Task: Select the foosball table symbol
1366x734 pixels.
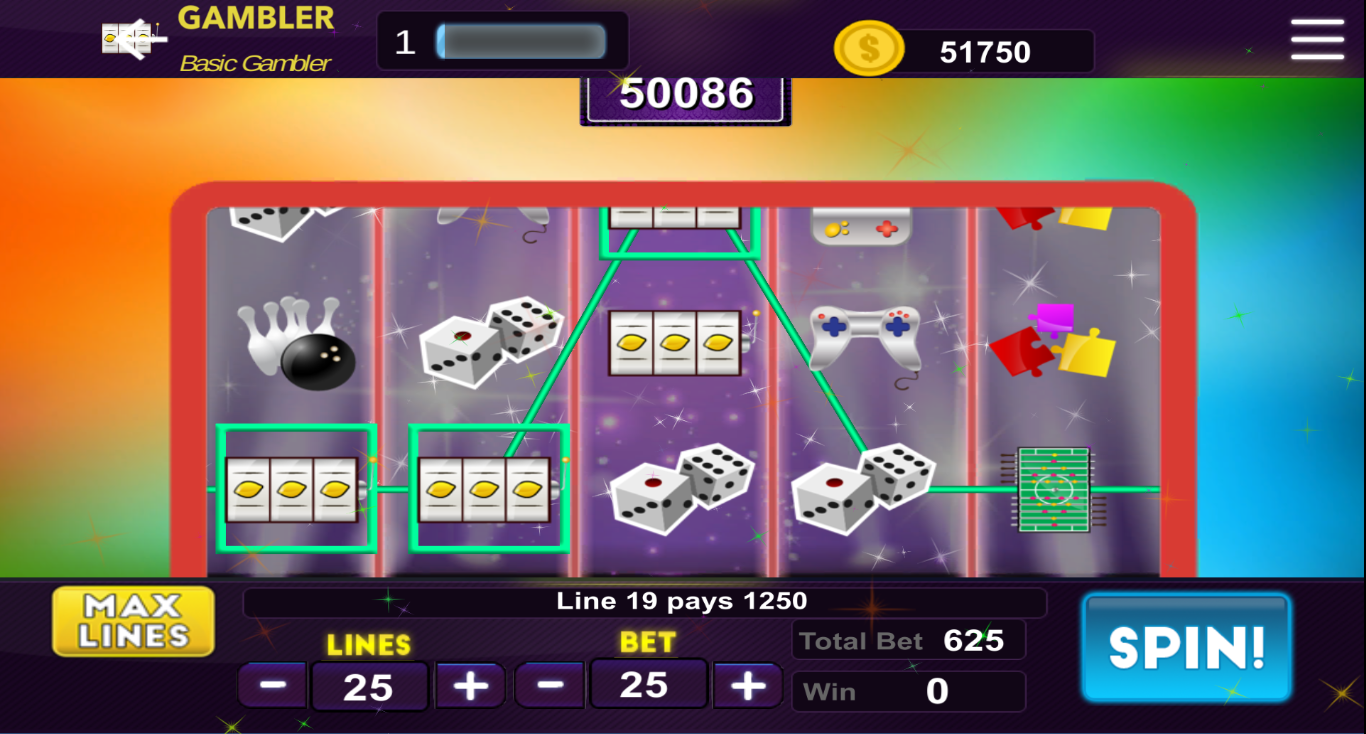Action: tap(1054, 489)
